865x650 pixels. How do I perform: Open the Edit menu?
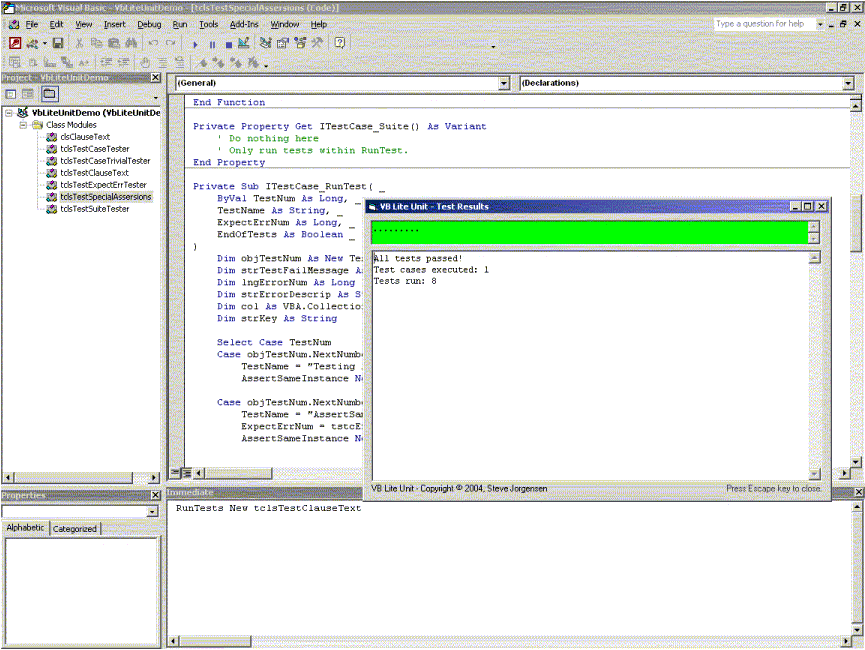point(56,24)
